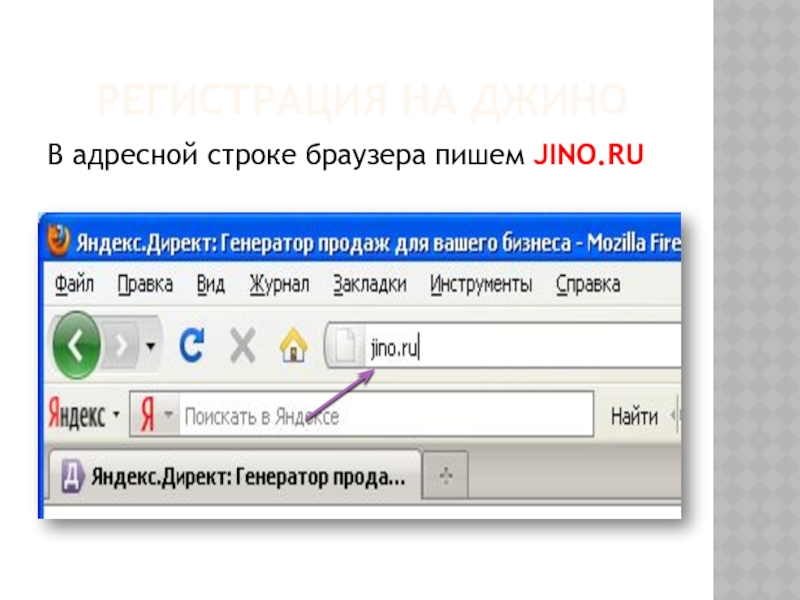Click the green Back navigation button
Viewport: 800px width, 600px height.
(x=77, y=345)
